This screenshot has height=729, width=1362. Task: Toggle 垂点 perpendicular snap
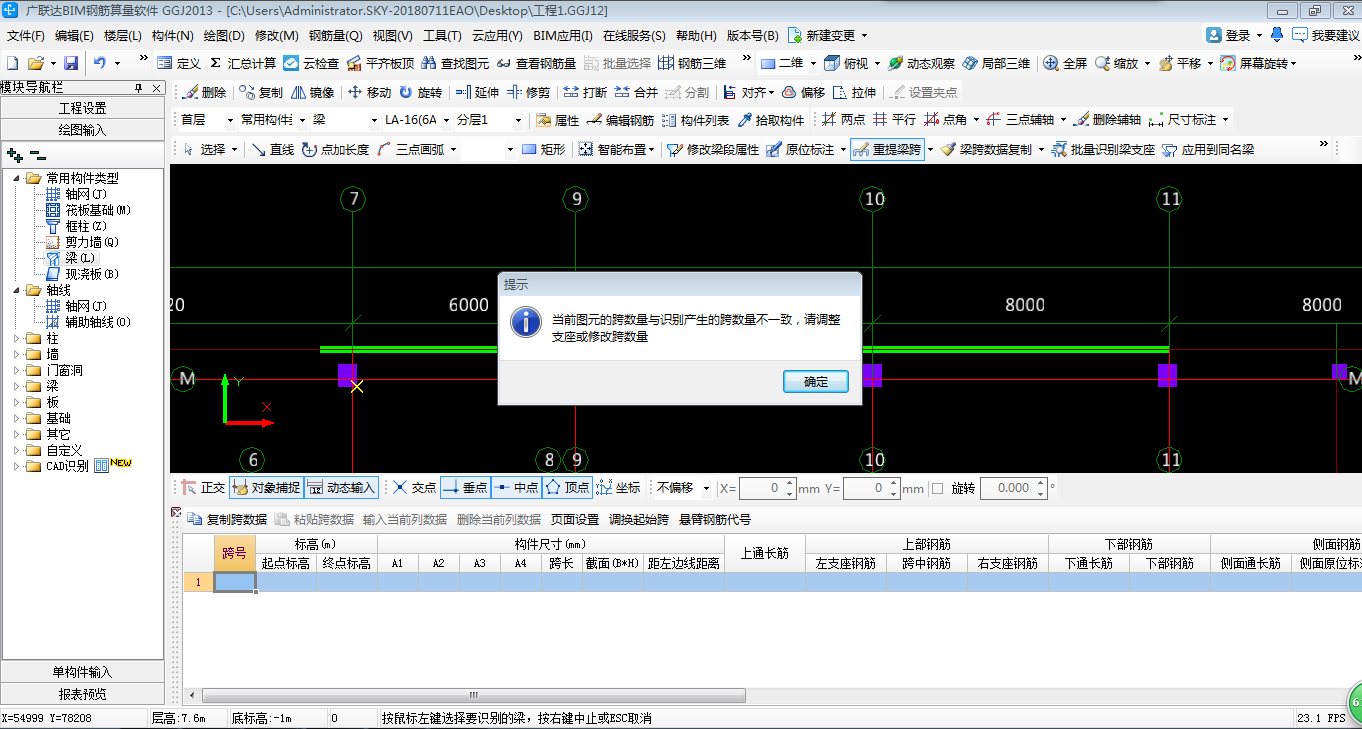465,488
